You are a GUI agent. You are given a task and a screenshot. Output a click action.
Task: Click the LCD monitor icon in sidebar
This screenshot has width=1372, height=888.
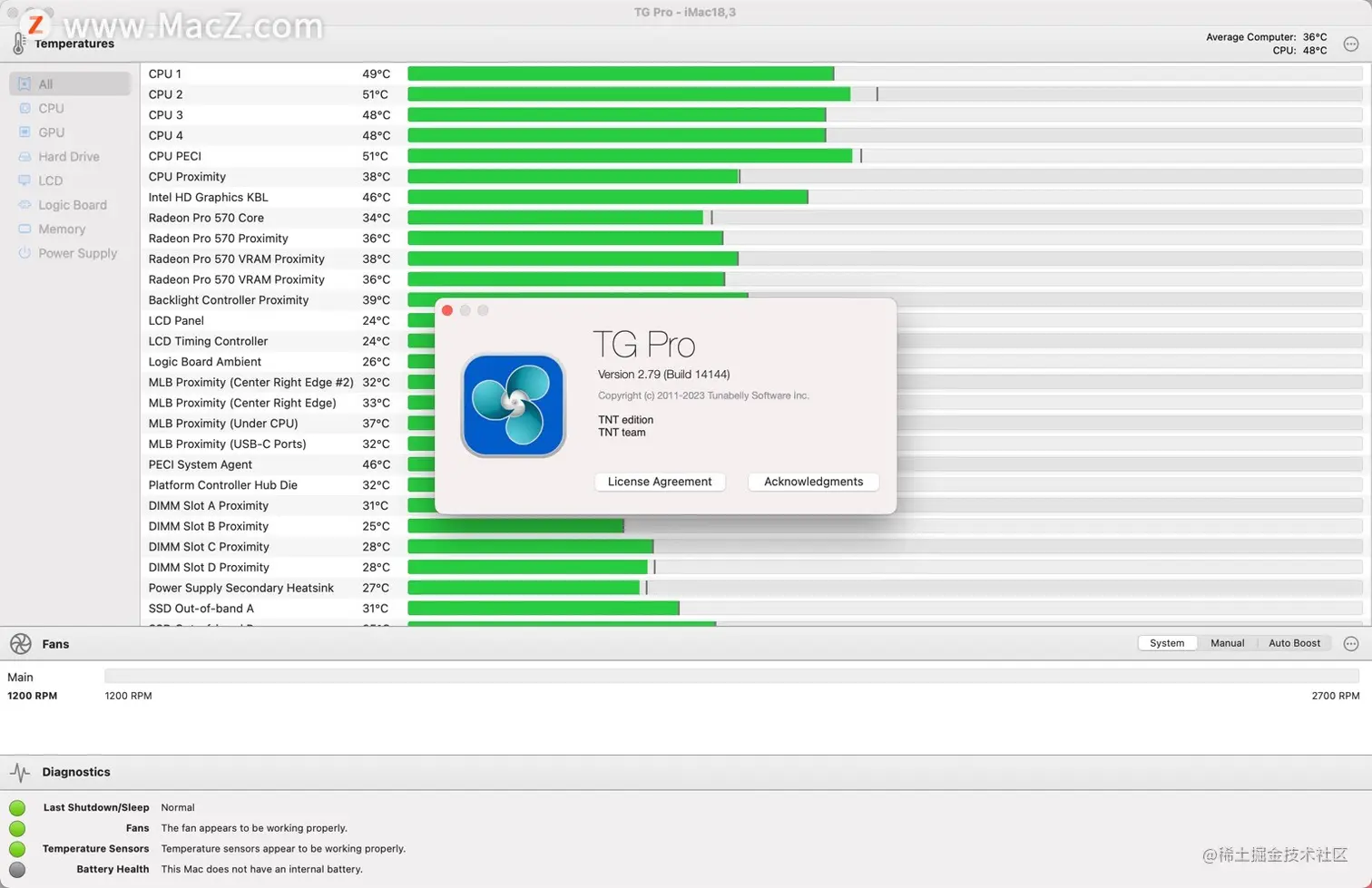pyautogui.click(x=24, y=181)
